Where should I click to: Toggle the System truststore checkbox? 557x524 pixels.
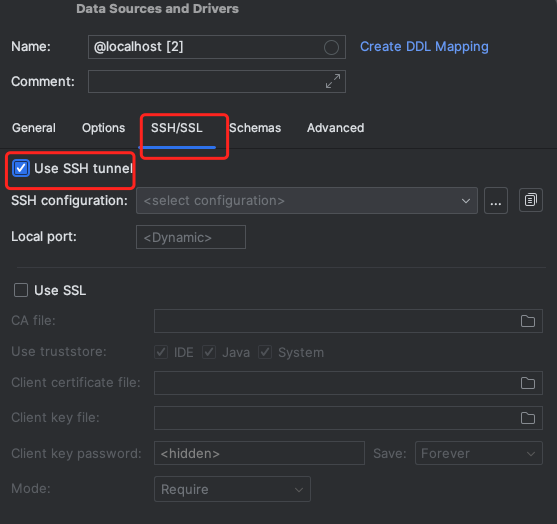[x=265, y=352]
